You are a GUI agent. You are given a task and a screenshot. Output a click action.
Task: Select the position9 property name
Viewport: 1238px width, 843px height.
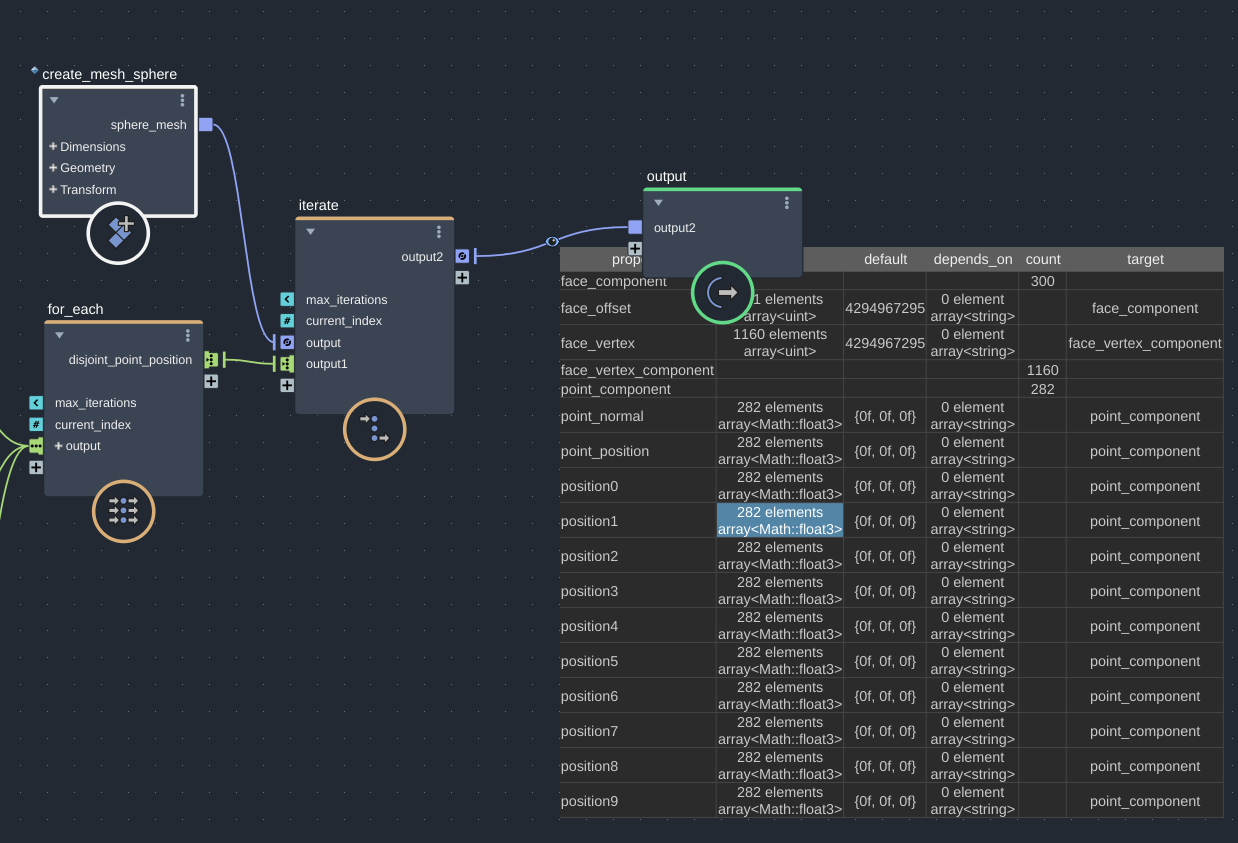pyautogui.click(x=590, y=801)
